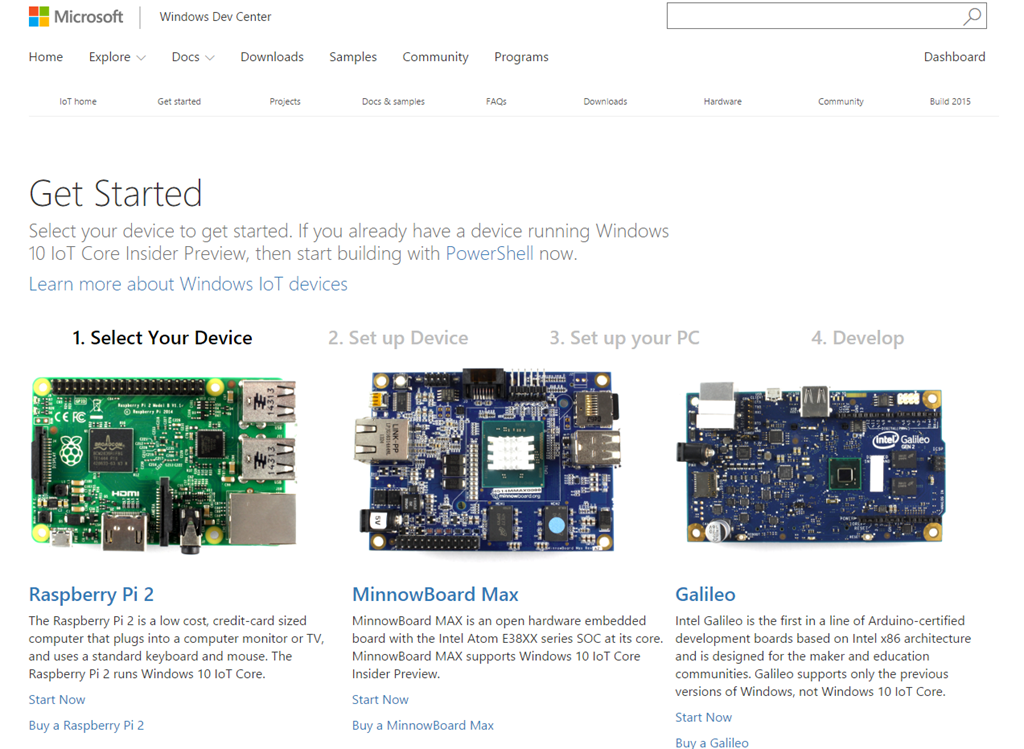Open the Buy a MinnowBoard Max link
Screen dimensions: 1024x749
423,725
